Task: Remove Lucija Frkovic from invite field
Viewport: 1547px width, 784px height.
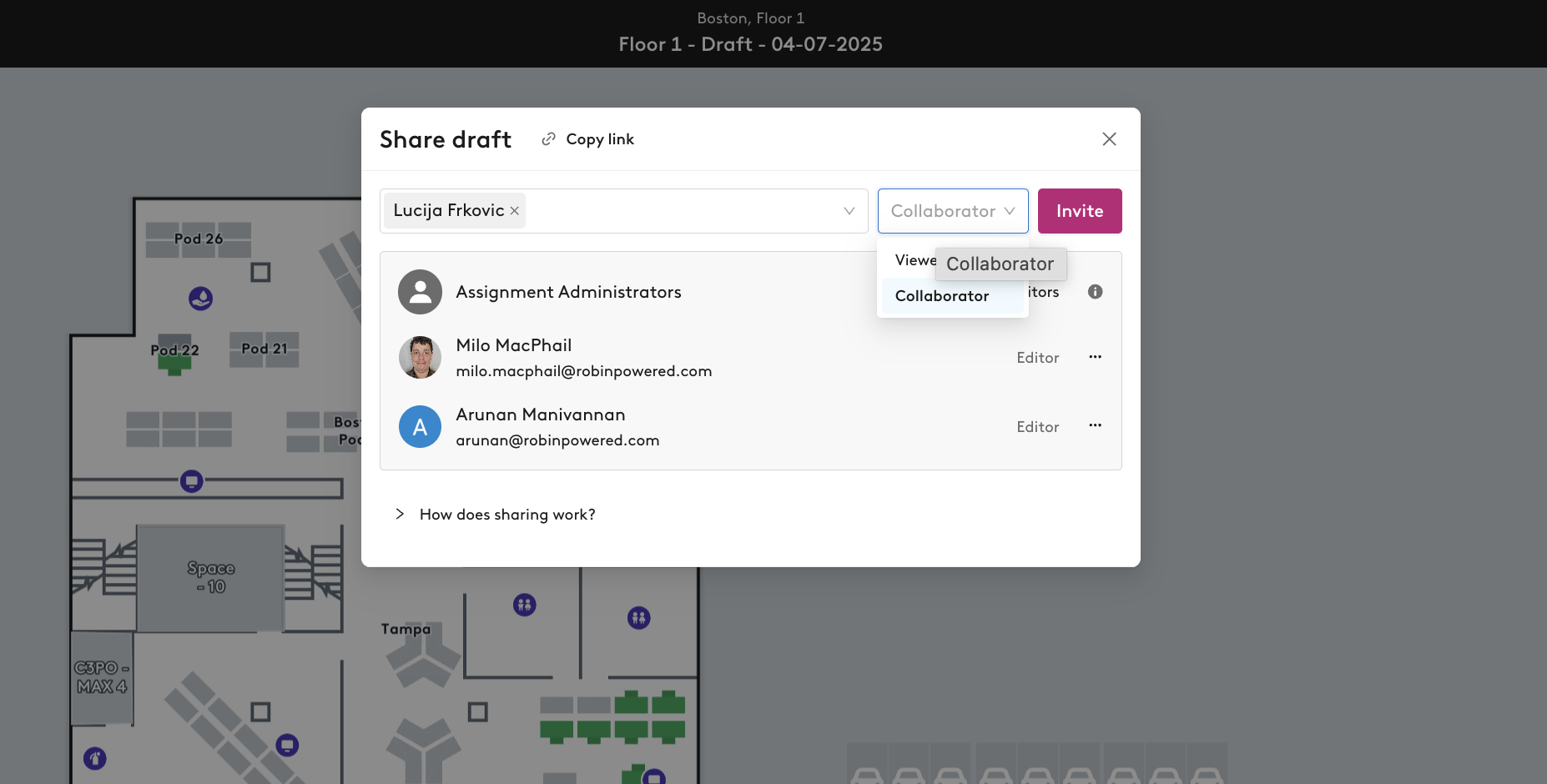Action: tap(515, 211)
